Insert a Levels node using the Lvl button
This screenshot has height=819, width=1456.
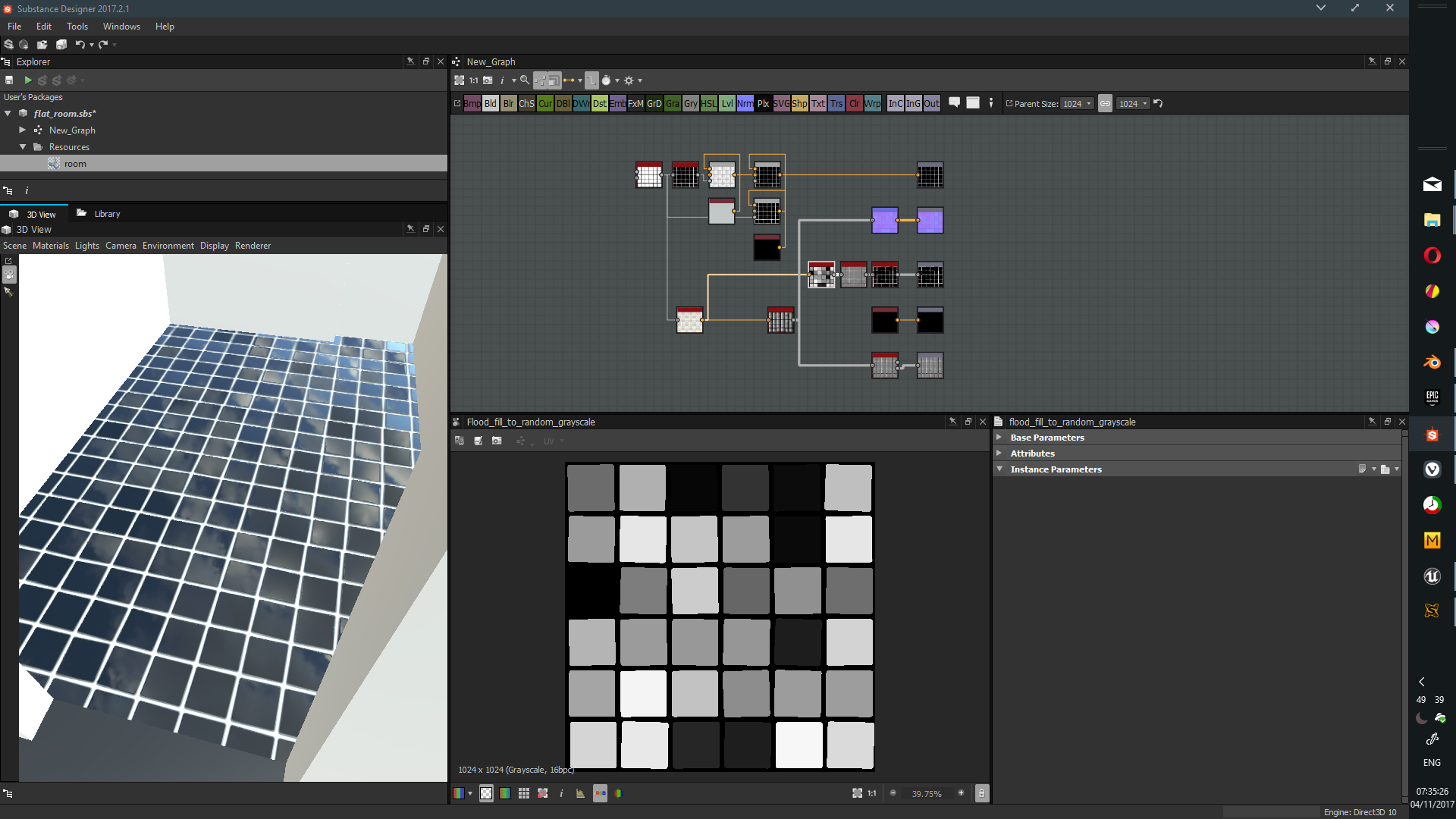tap(726, 104)
